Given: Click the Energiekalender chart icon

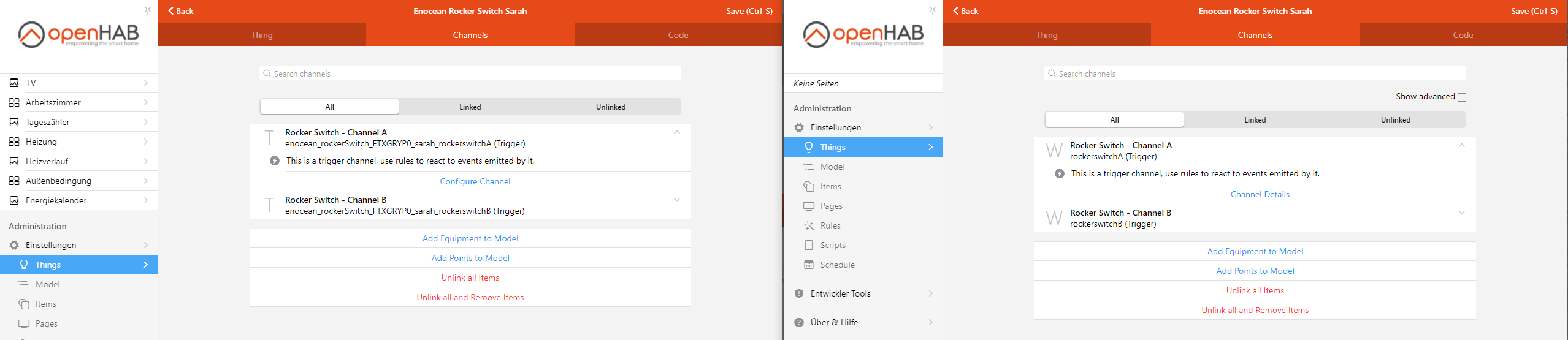Looking at the screenshot, I should 14,200.
